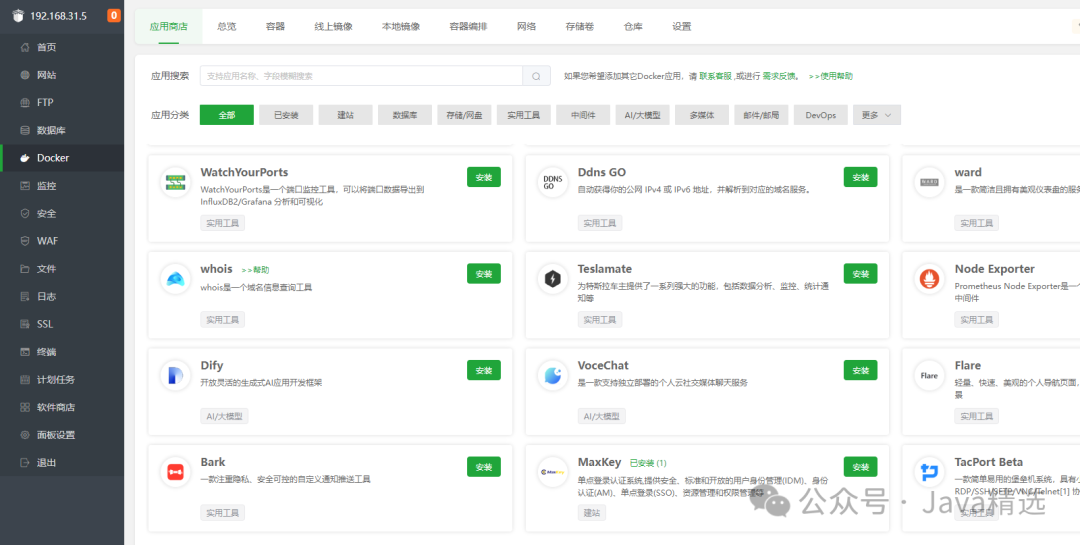The height and width of the screenshot is (545, 1080).
Task: Expand the 更多 category dropdown
Action: click(x=876, y=115)
